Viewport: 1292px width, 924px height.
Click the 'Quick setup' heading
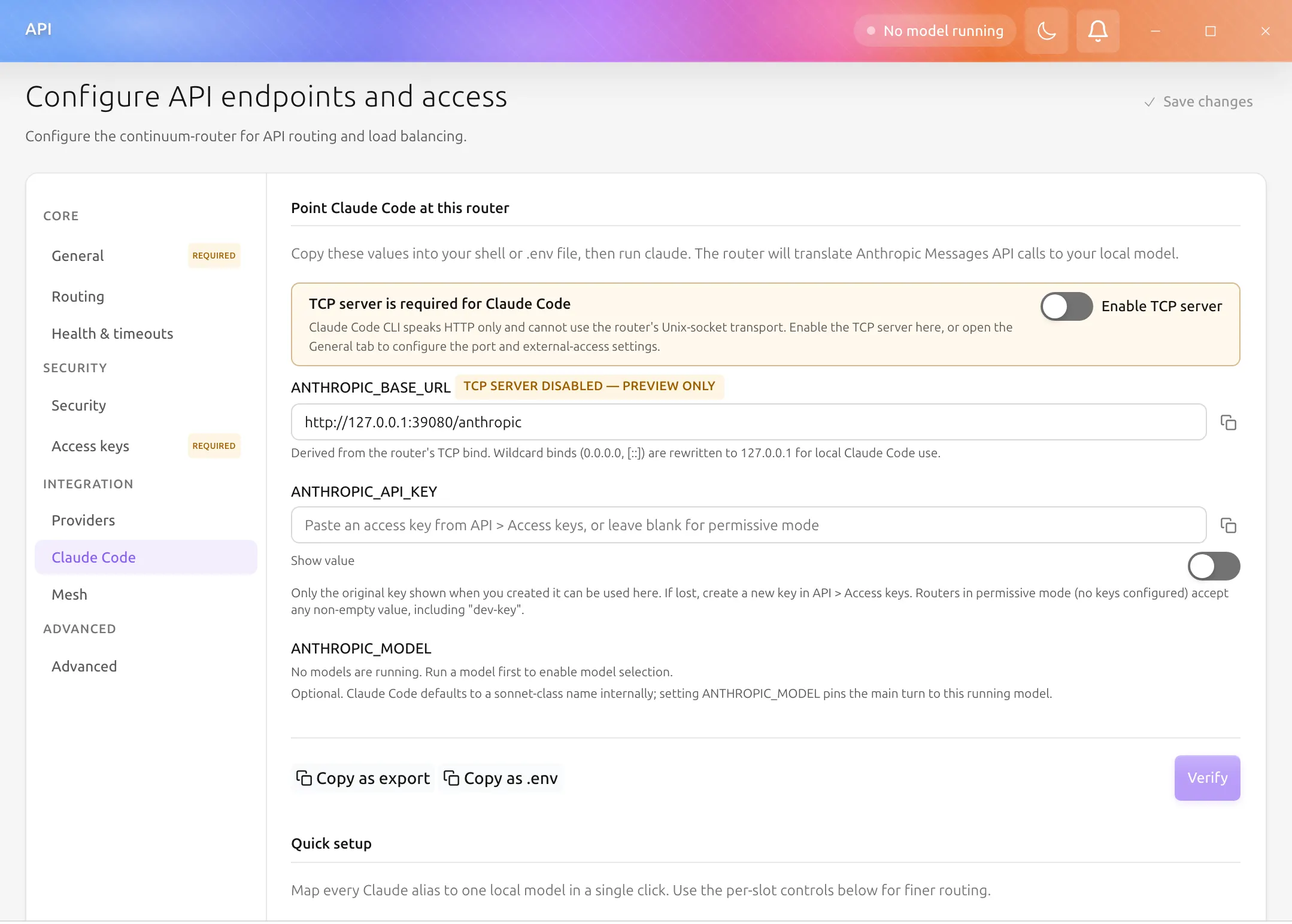pos(331,844)
